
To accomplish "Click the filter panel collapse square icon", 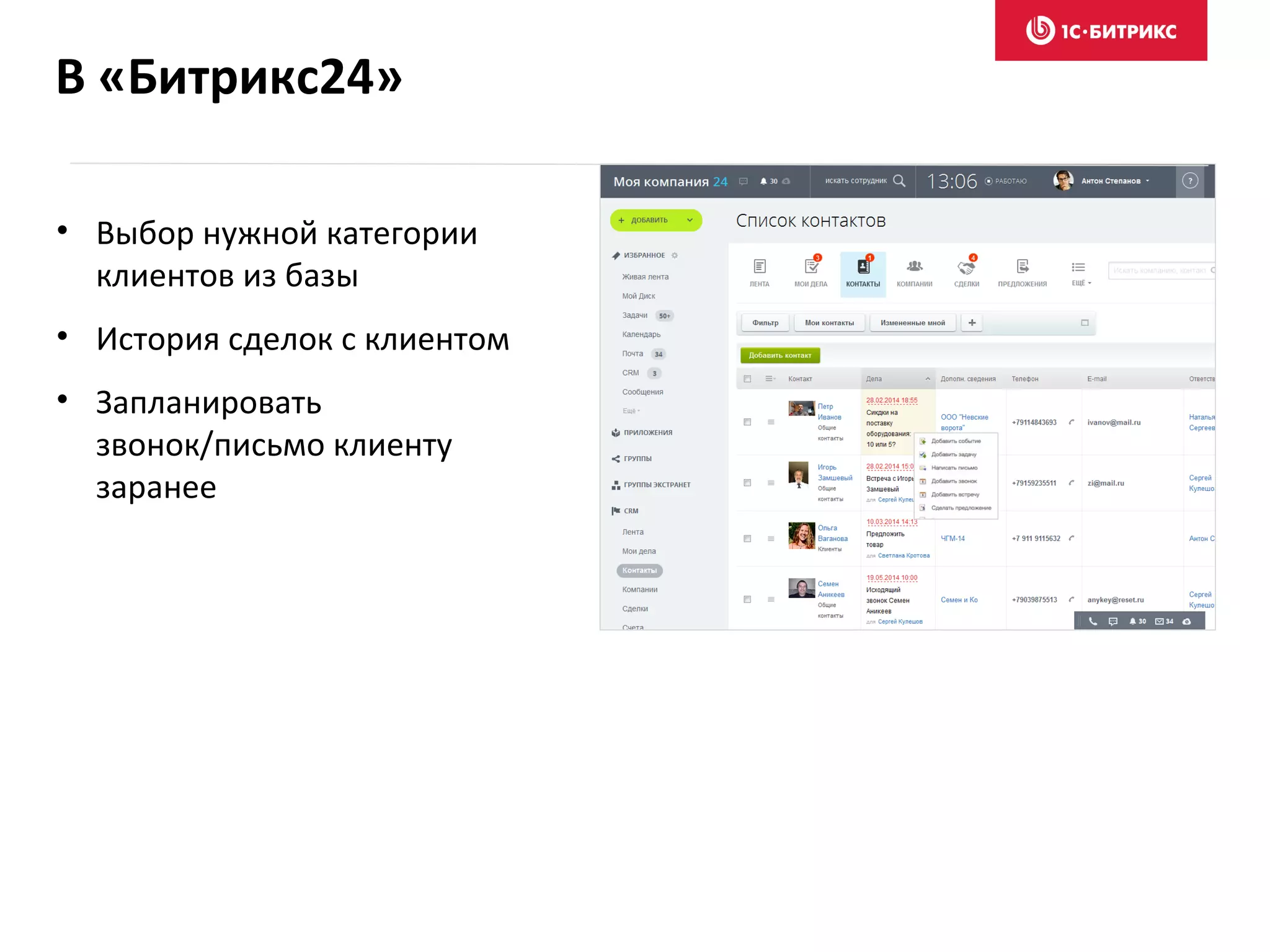I will [x=1085, y=322].
